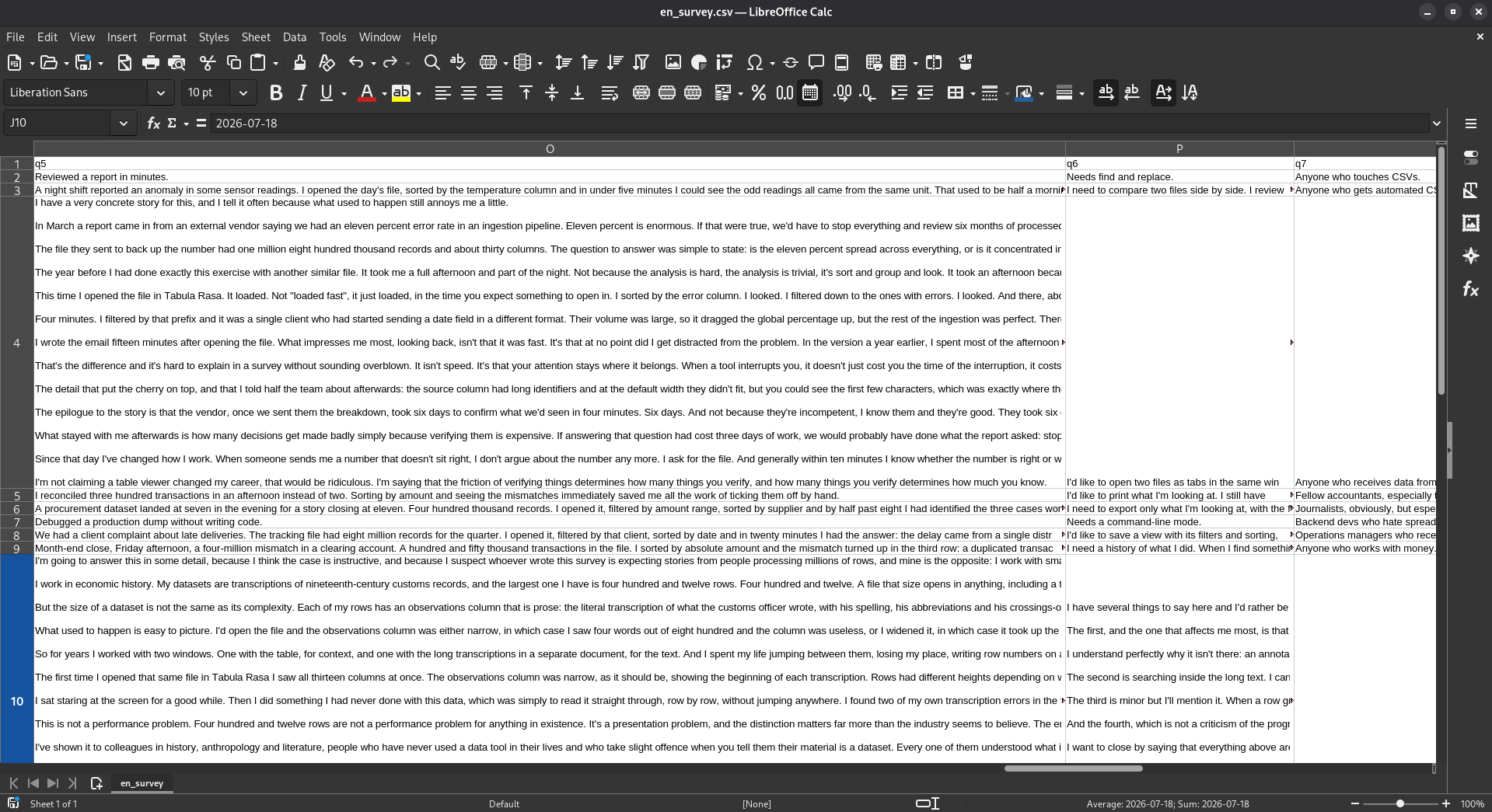Click the Sort Ascending icon

(x=589, y=62)
